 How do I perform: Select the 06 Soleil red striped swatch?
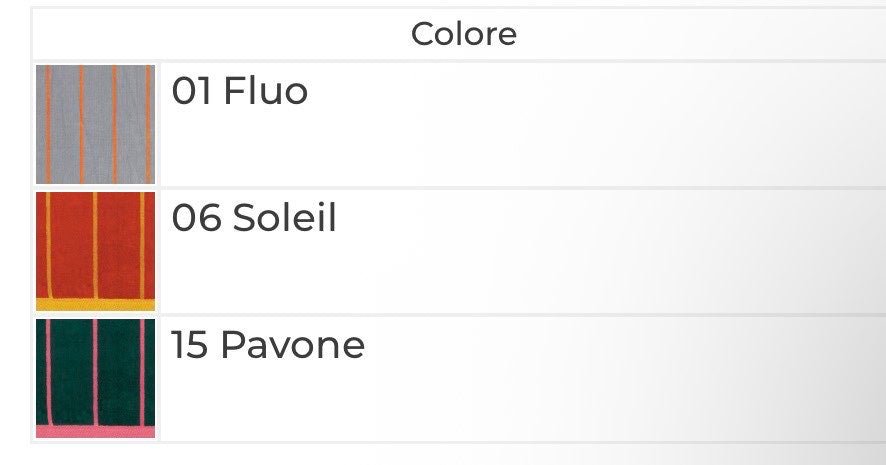coord(96,250)
